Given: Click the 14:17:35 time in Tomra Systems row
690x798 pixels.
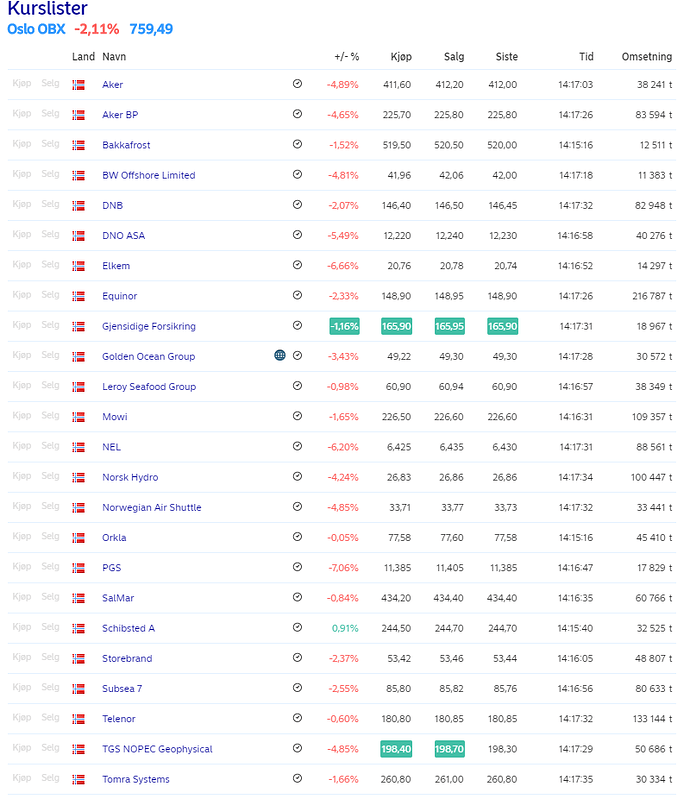Looking at the screenshot, I should click(576, 779).
